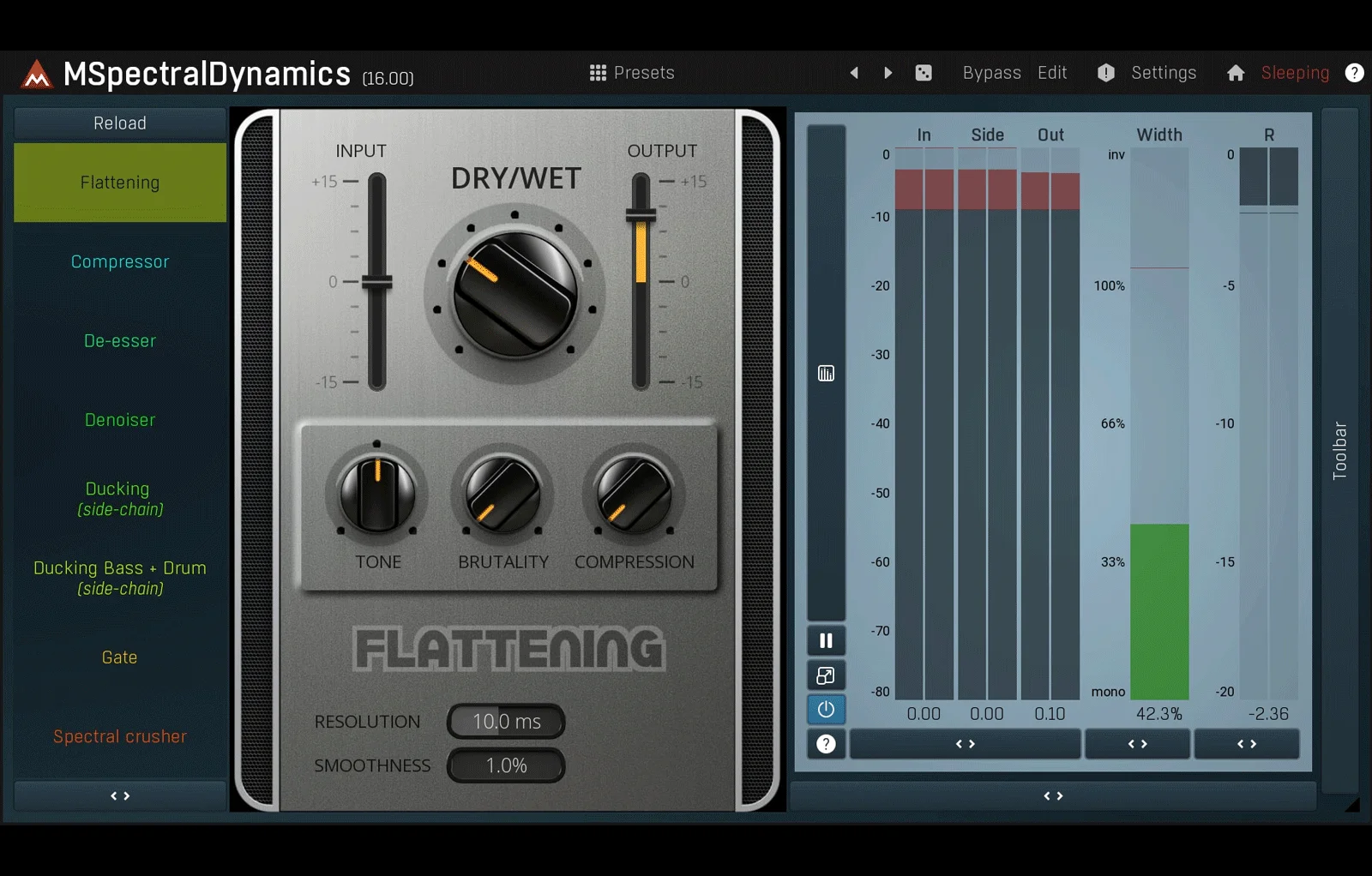This screenshot has width=1372, height=876.
Task: Select the De-esser device
Action: pos(120,341)
